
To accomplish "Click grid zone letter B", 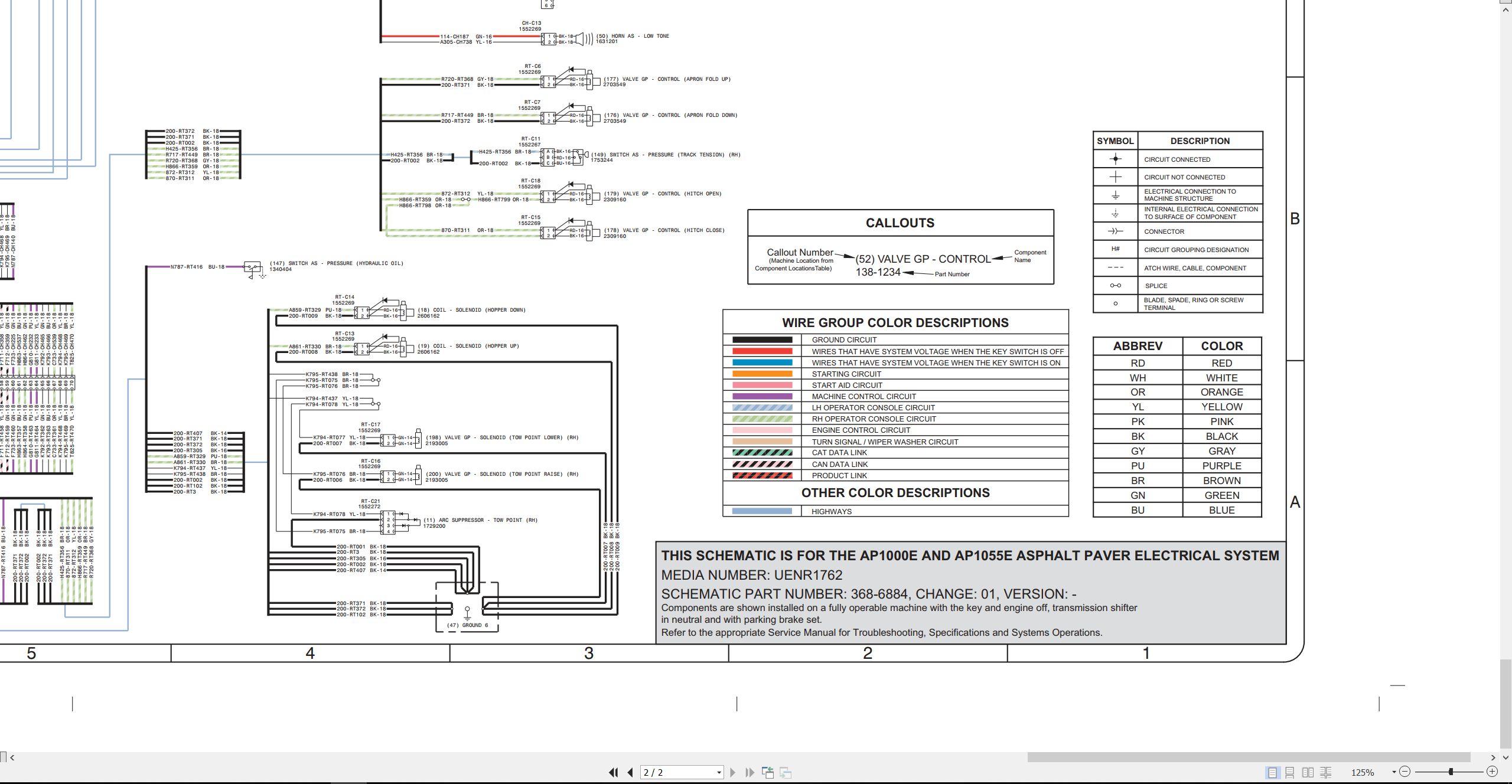I will click(1295, 219).
